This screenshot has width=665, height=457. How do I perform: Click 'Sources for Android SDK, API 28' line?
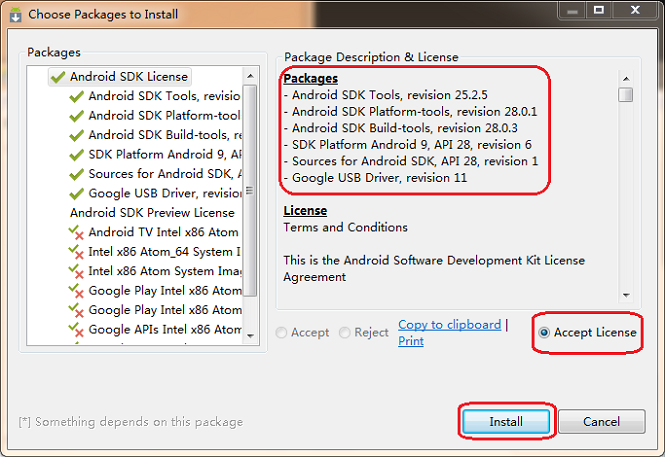(411, 161)
